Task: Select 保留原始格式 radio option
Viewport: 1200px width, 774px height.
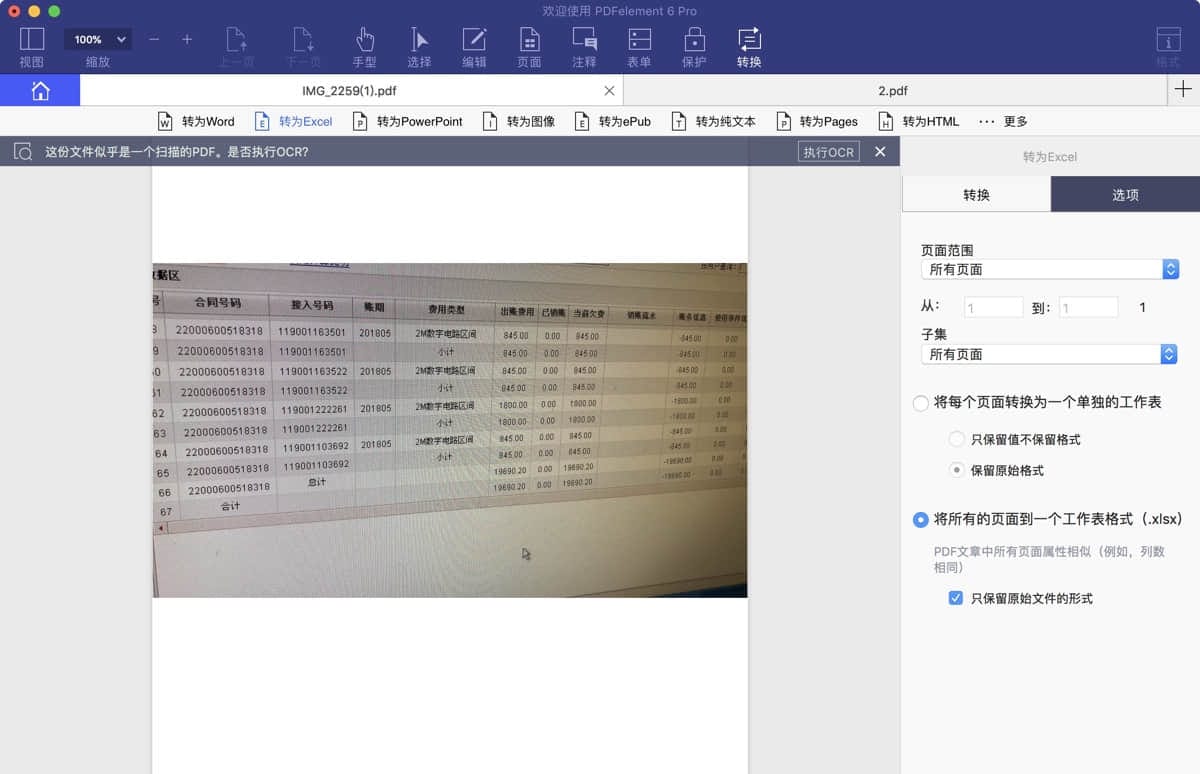Action: tap(957, 470)
